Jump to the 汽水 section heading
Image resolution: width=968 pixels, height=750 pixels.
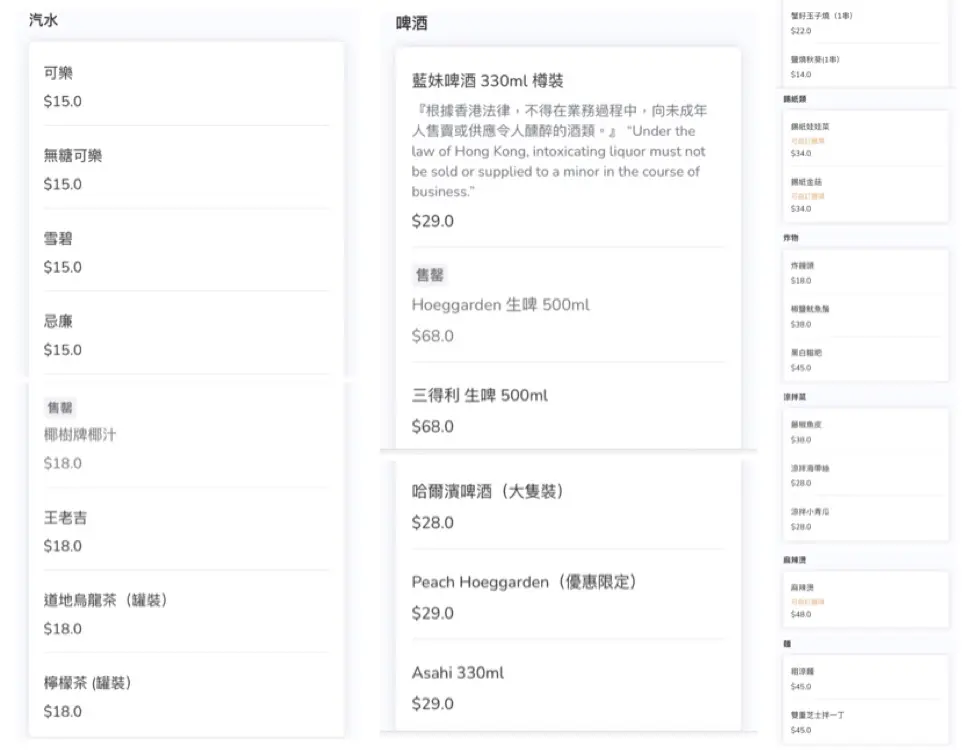coord(44,20)
